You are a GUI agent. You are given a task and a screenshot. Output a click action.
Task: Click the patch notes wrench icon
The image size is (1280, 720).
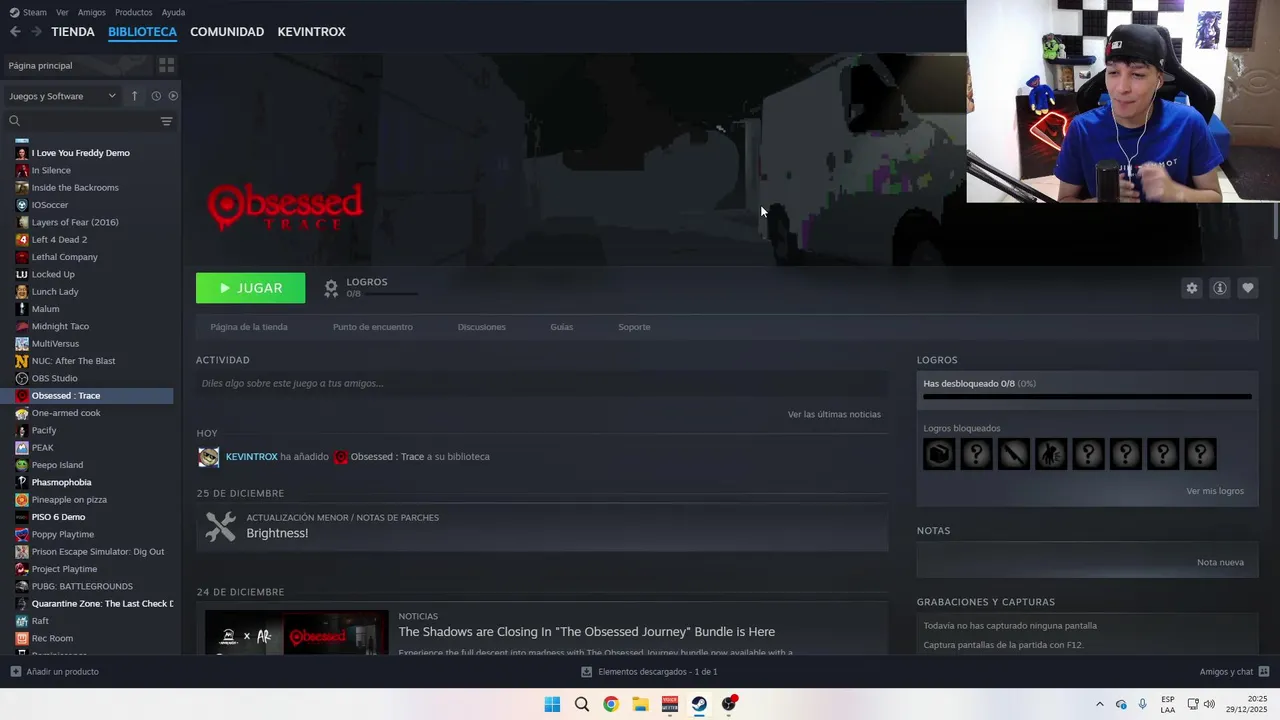pyautogui.click(x=220, y=526)
